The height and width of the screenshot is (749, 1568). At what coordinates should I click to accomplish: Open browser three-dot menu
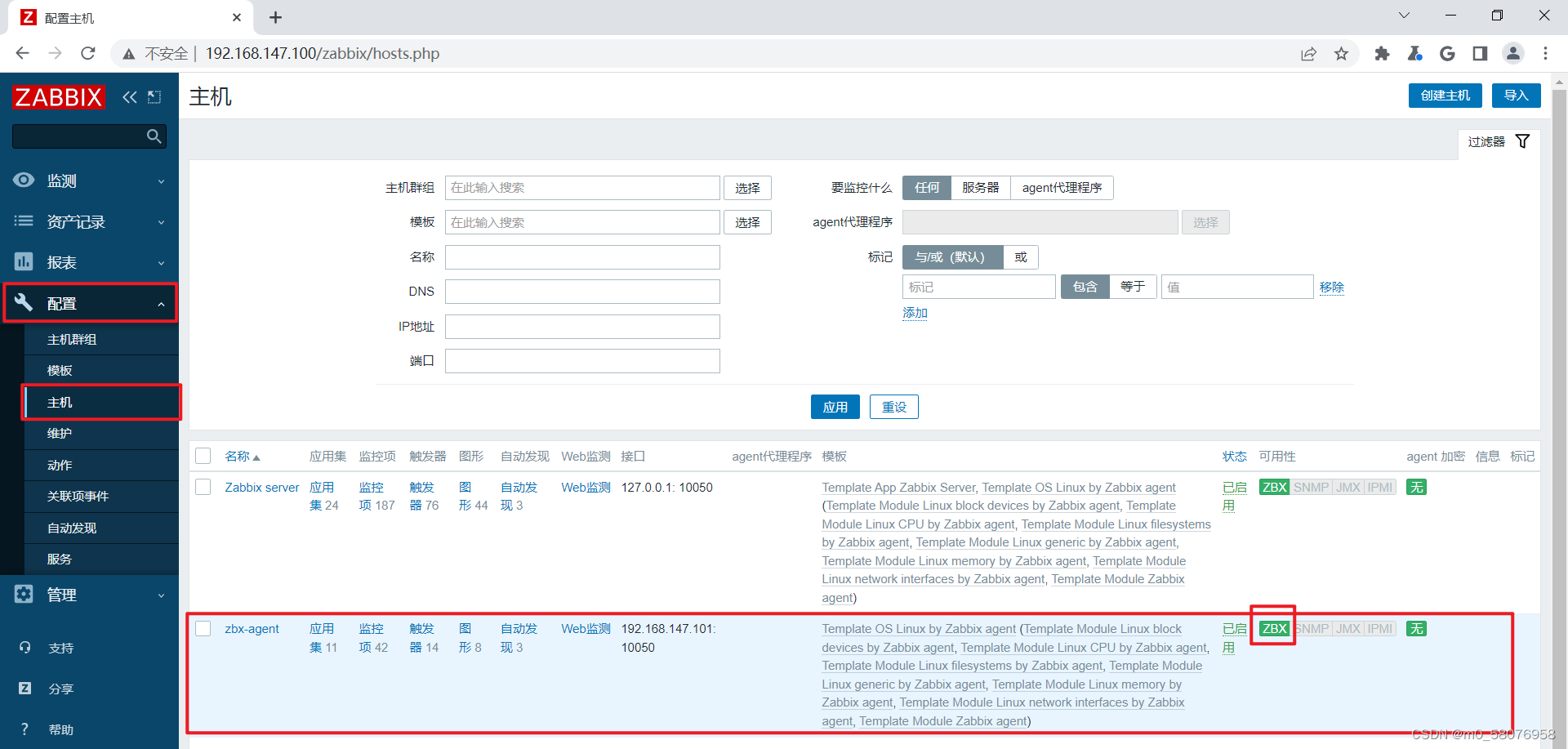tap(1545, 53)
